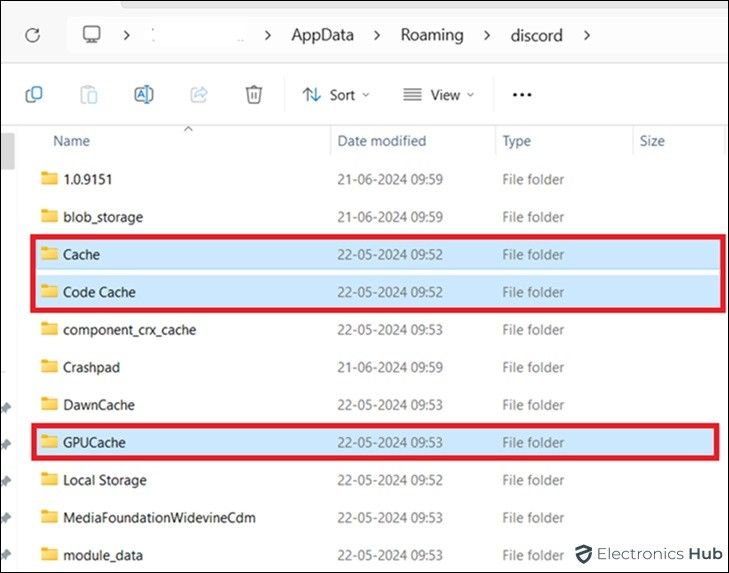This screenshot has width=729, height=573.
Task: Click the Copy icon in toolbar
Action: [x=34, y=94]
